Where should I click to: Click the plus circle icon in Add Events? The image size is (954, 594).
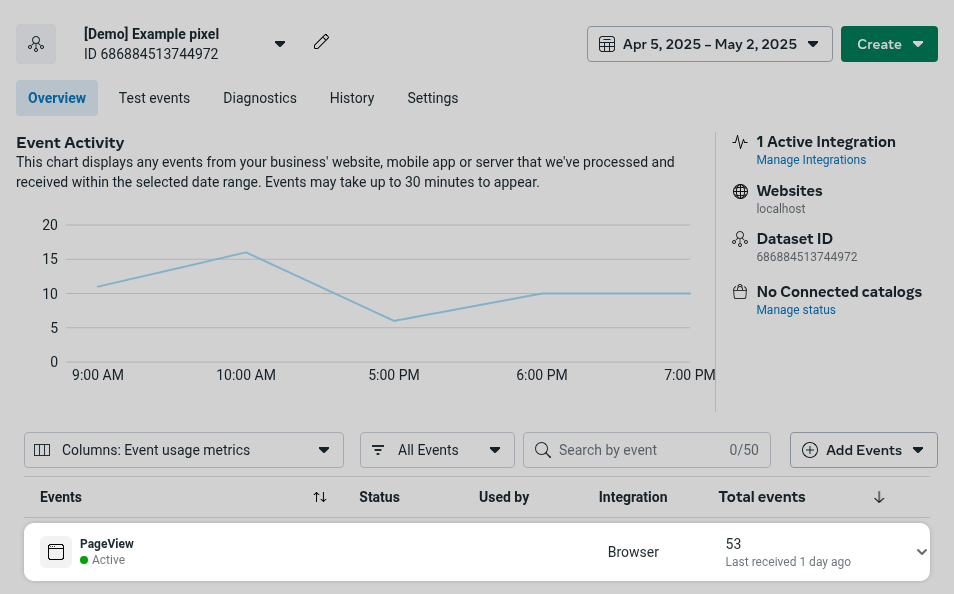810,450
